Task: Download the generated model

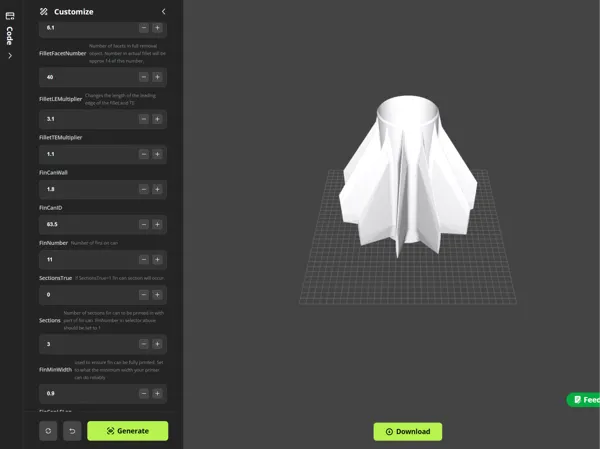Action: click(408, 431)
